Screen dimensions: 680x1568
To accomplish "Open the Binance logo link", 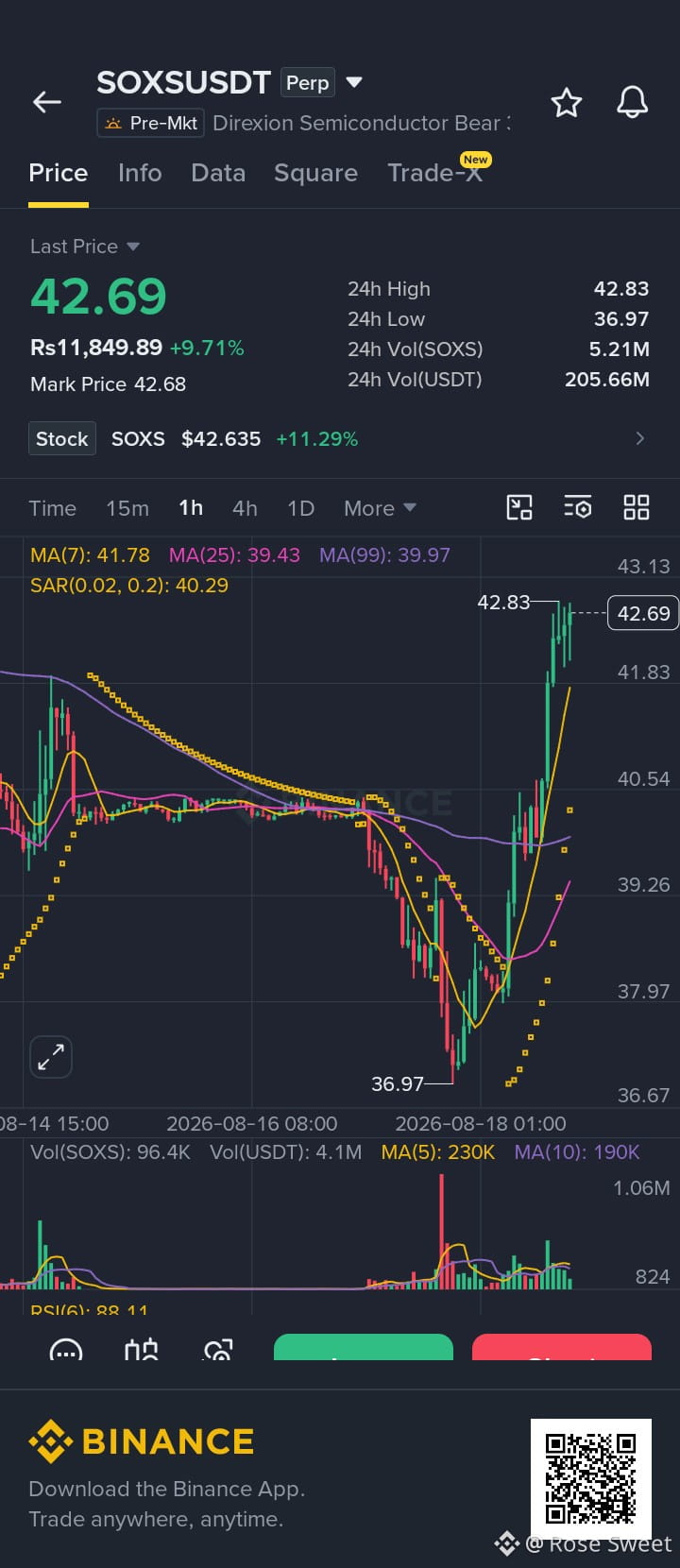I will 142,1441.
